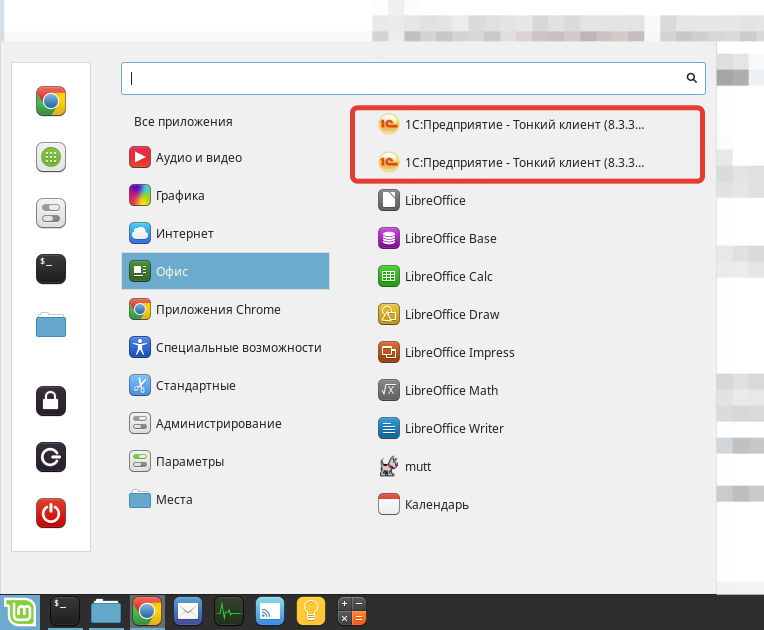Open the Интернет category
764x630 pixels.
coord(225,233)
